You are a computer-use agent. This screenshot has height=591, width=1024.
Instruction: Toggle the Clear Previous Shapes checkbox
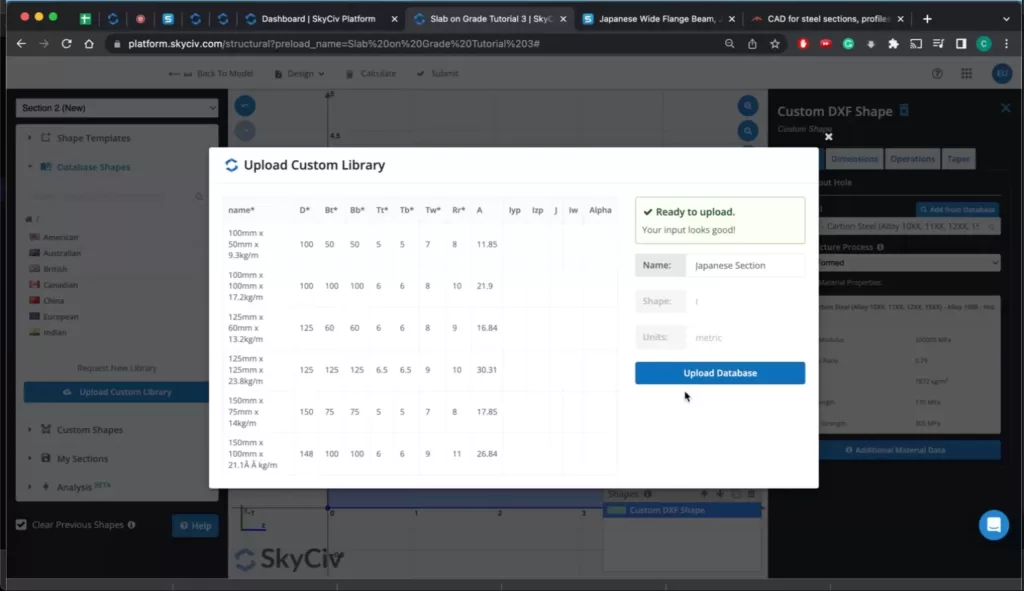click(21, 524)
